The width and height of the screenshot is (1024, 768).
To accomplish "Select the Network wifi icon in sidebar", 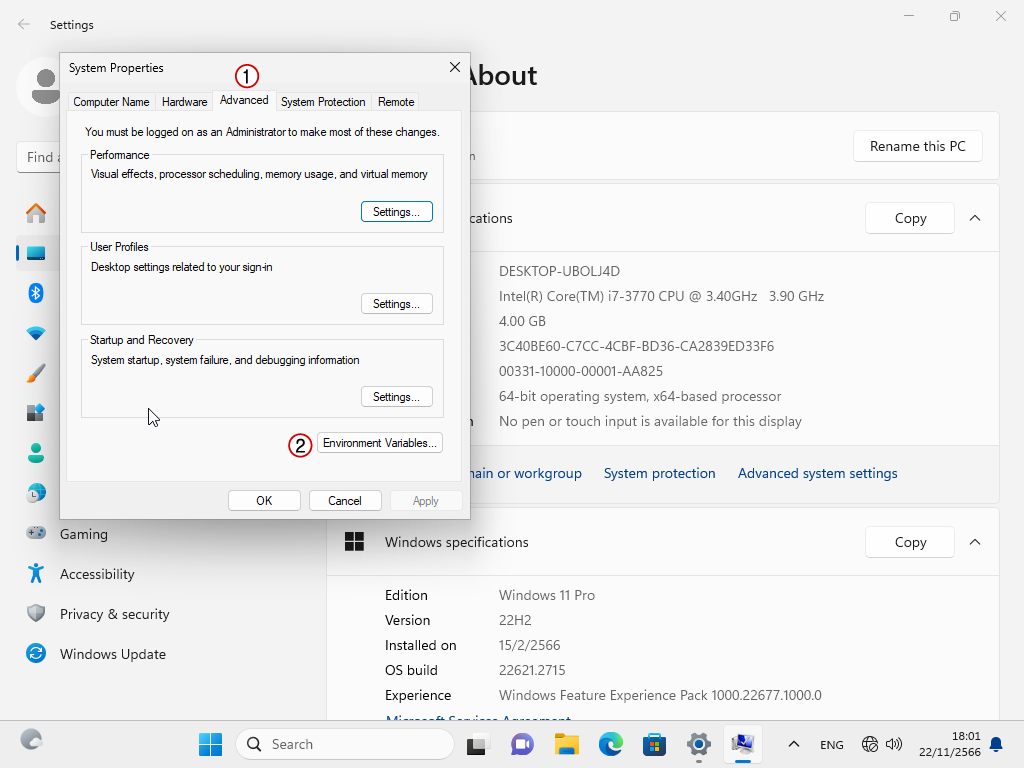I will tap(36, 333).
